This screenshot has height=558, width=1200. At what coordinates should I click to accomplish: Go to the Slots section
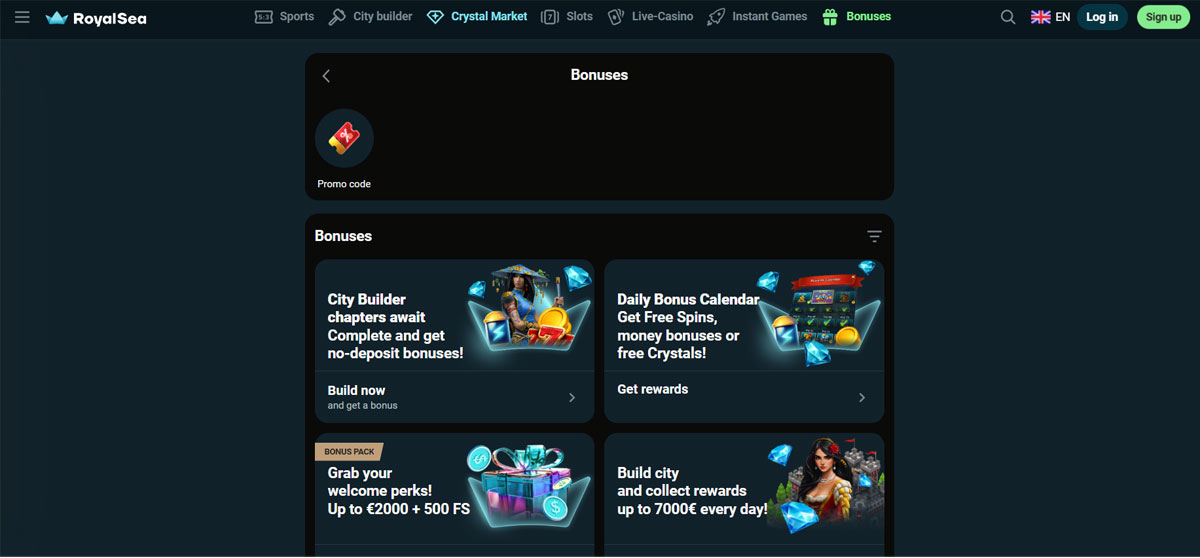(567, 17)
